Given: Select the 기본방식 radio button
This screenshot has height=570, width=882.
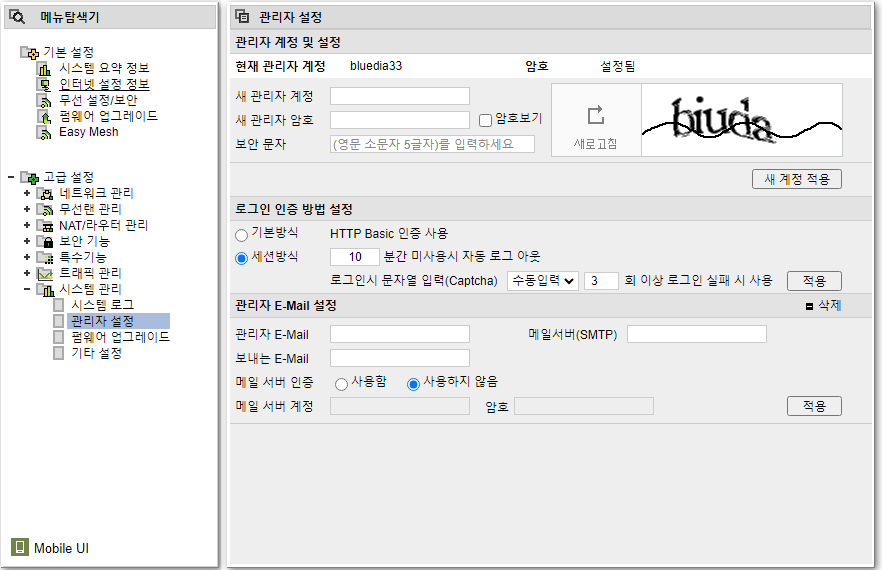Looking at the screenshot, I should coord(241,235).
